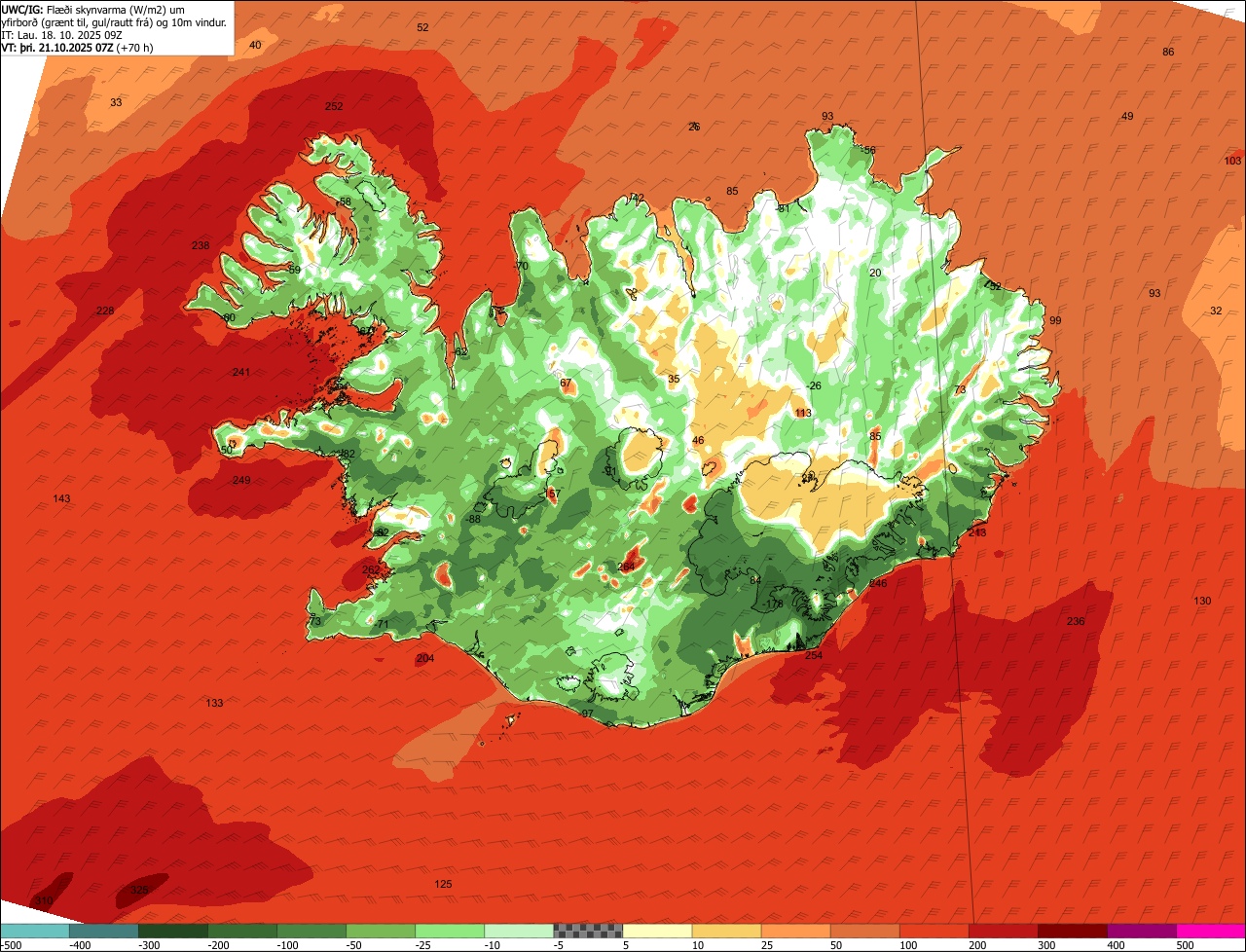The height and width of the screenshot is (952, 1246).
Task: Click the map value 252
Action: (x=334, y=106)
